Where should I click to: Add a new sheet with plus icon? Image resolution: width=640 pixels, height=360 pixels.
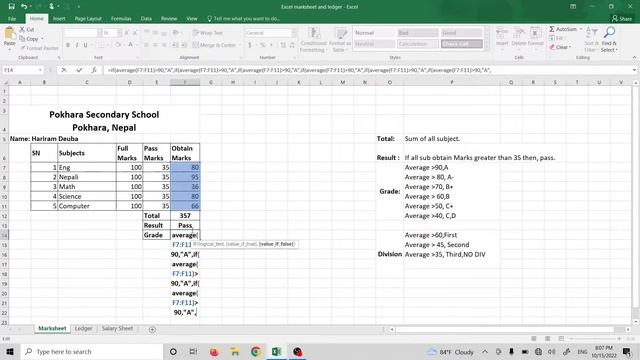click(x=152, y=329)
